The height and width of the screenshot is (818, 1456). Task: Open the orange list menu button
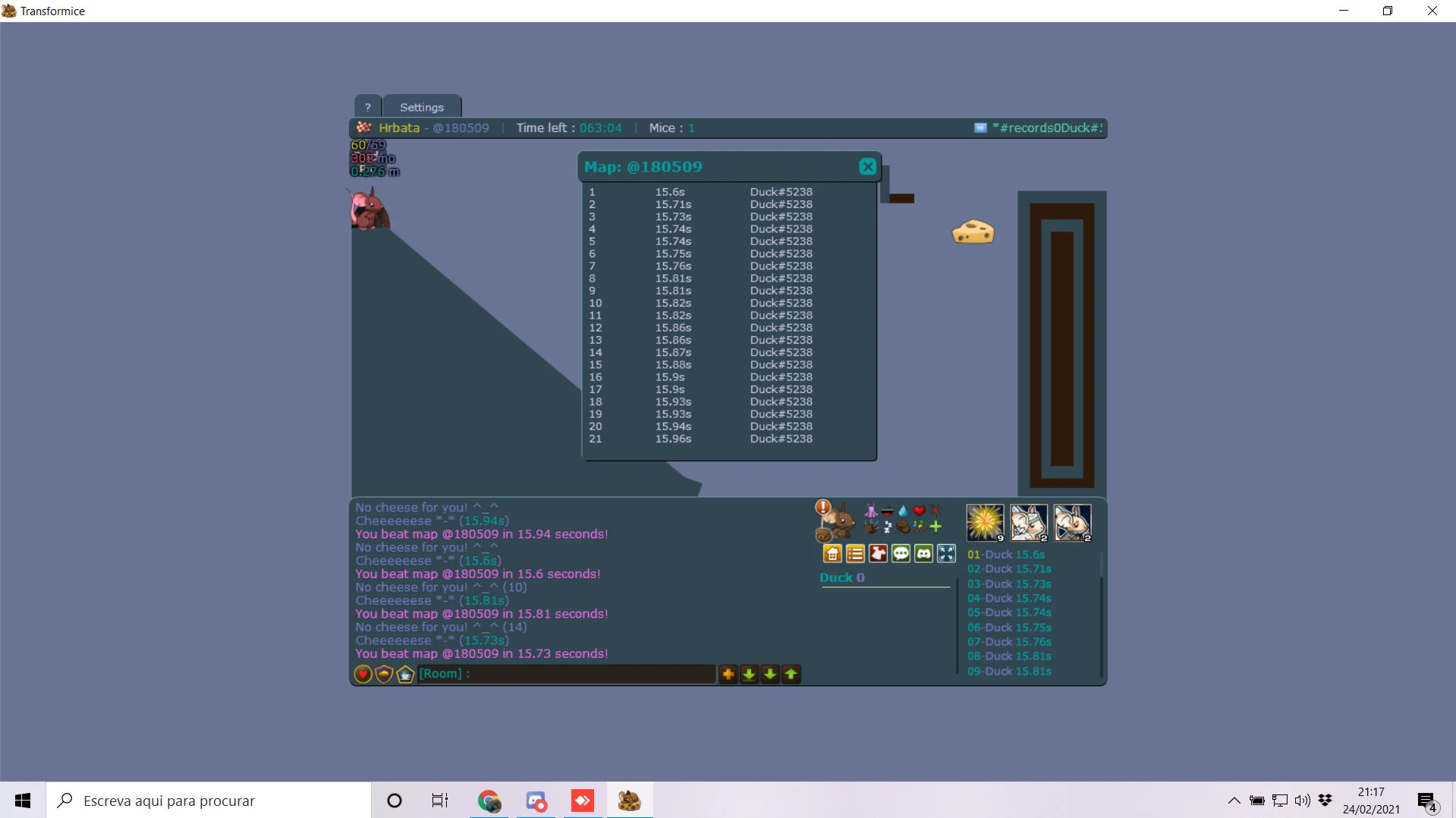coord(855,554)
